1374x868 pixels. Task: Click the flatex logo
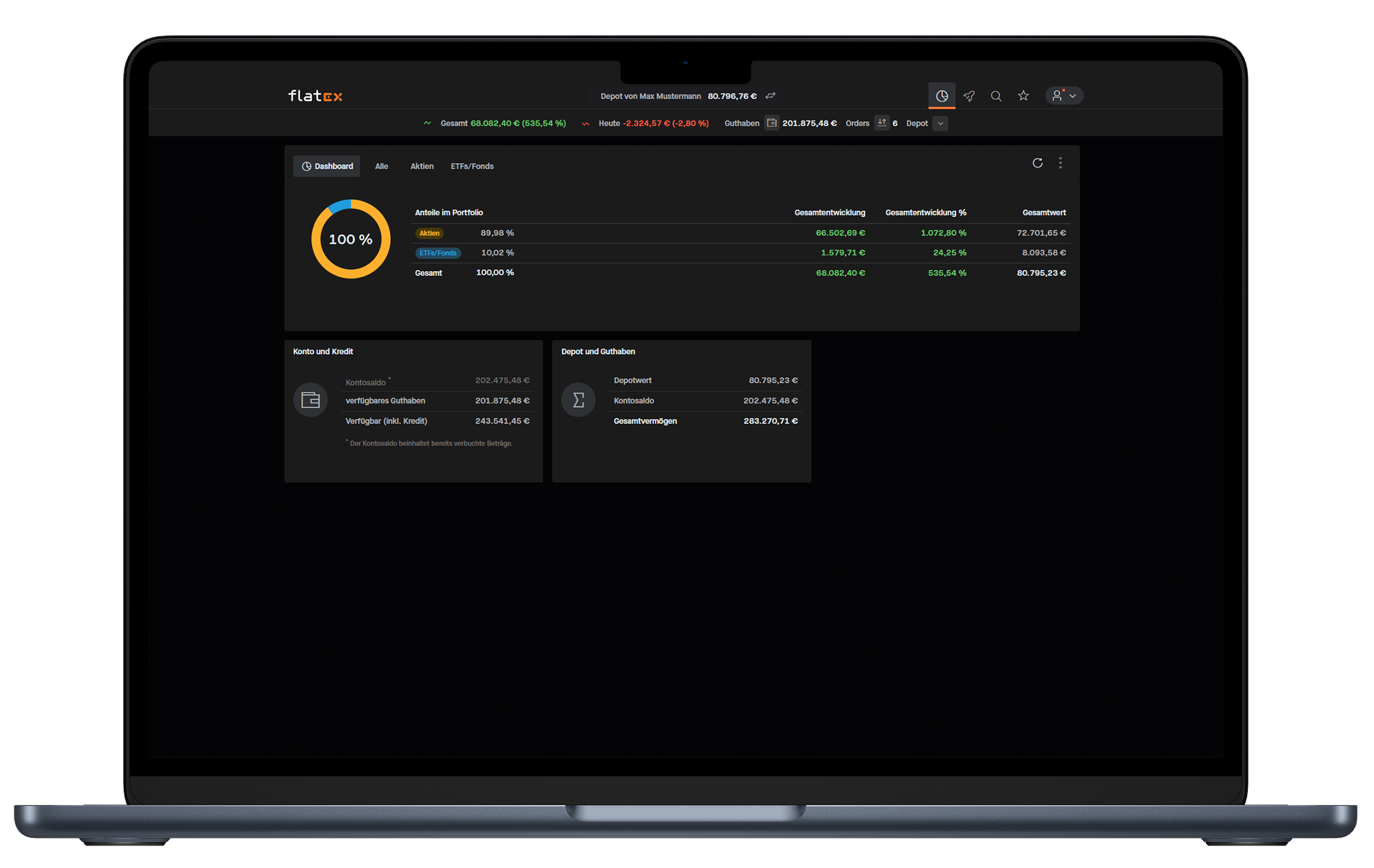point(315,96)
